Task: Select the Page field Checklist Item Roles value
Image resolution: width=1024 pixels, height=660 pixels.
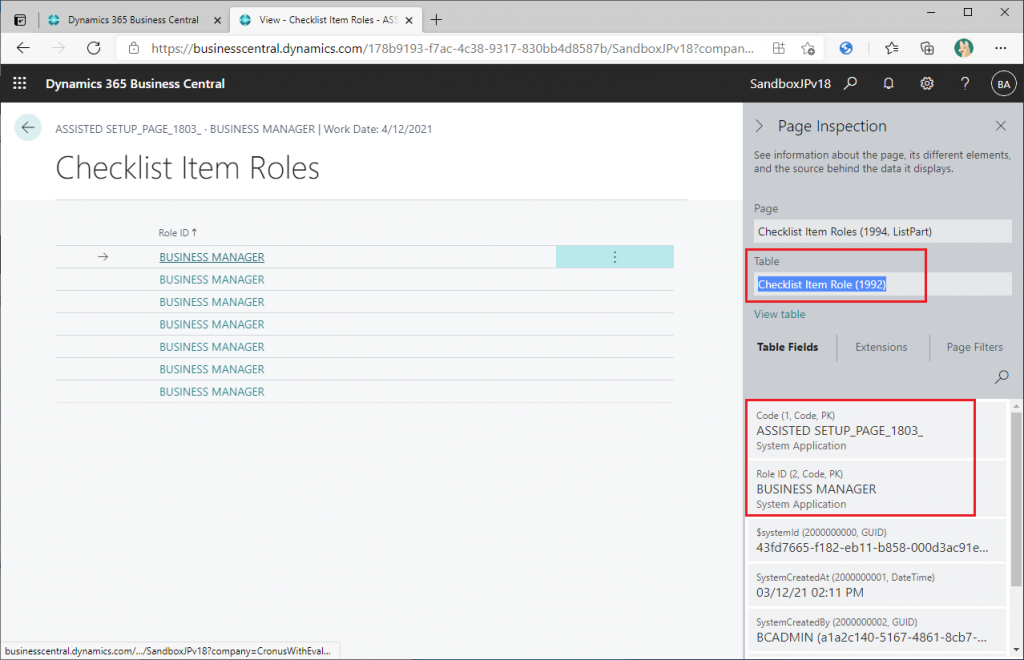Action: point(882,232)
